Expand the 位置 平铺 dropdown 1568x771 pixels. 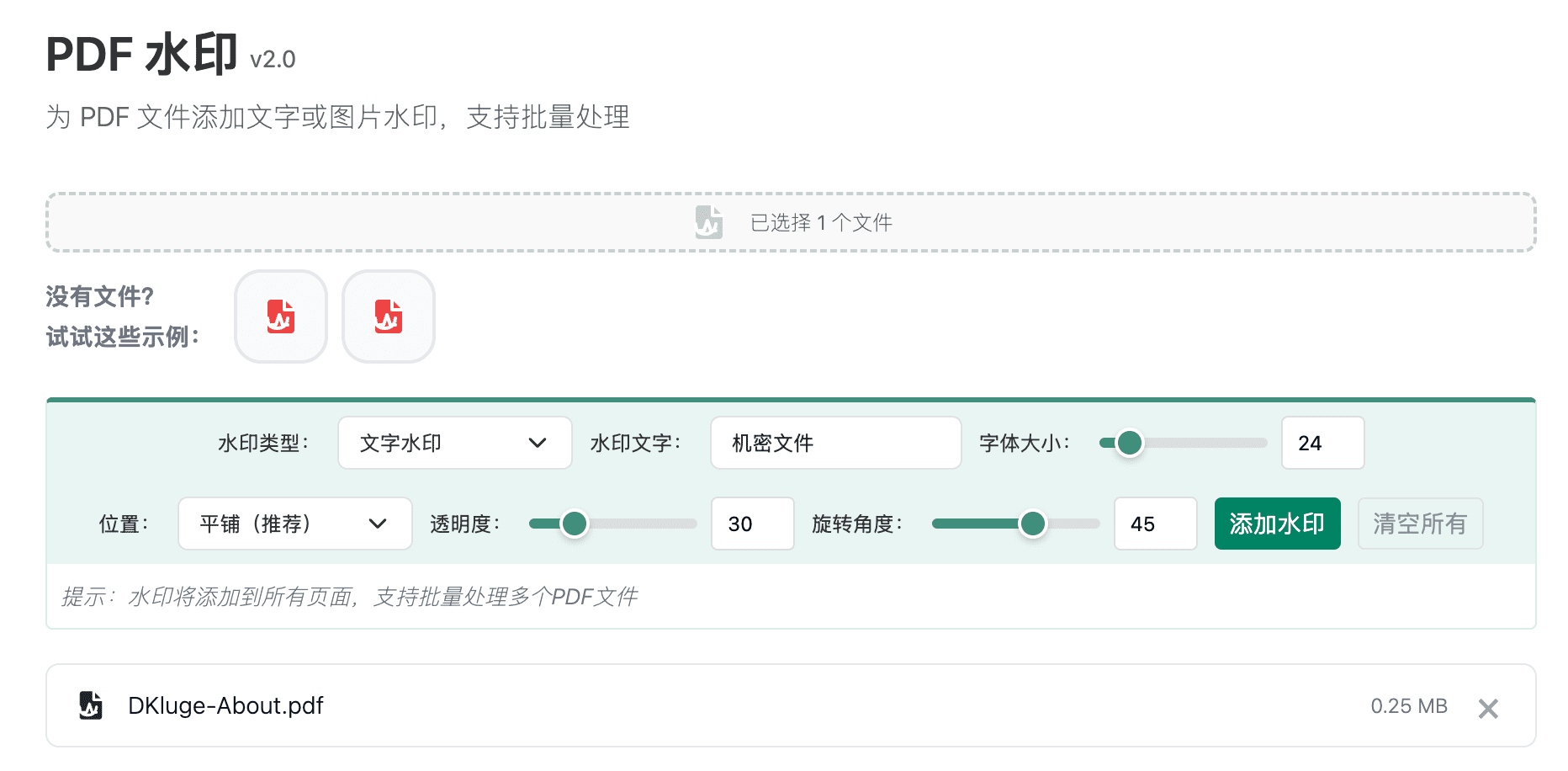click(x=294, y=524)
